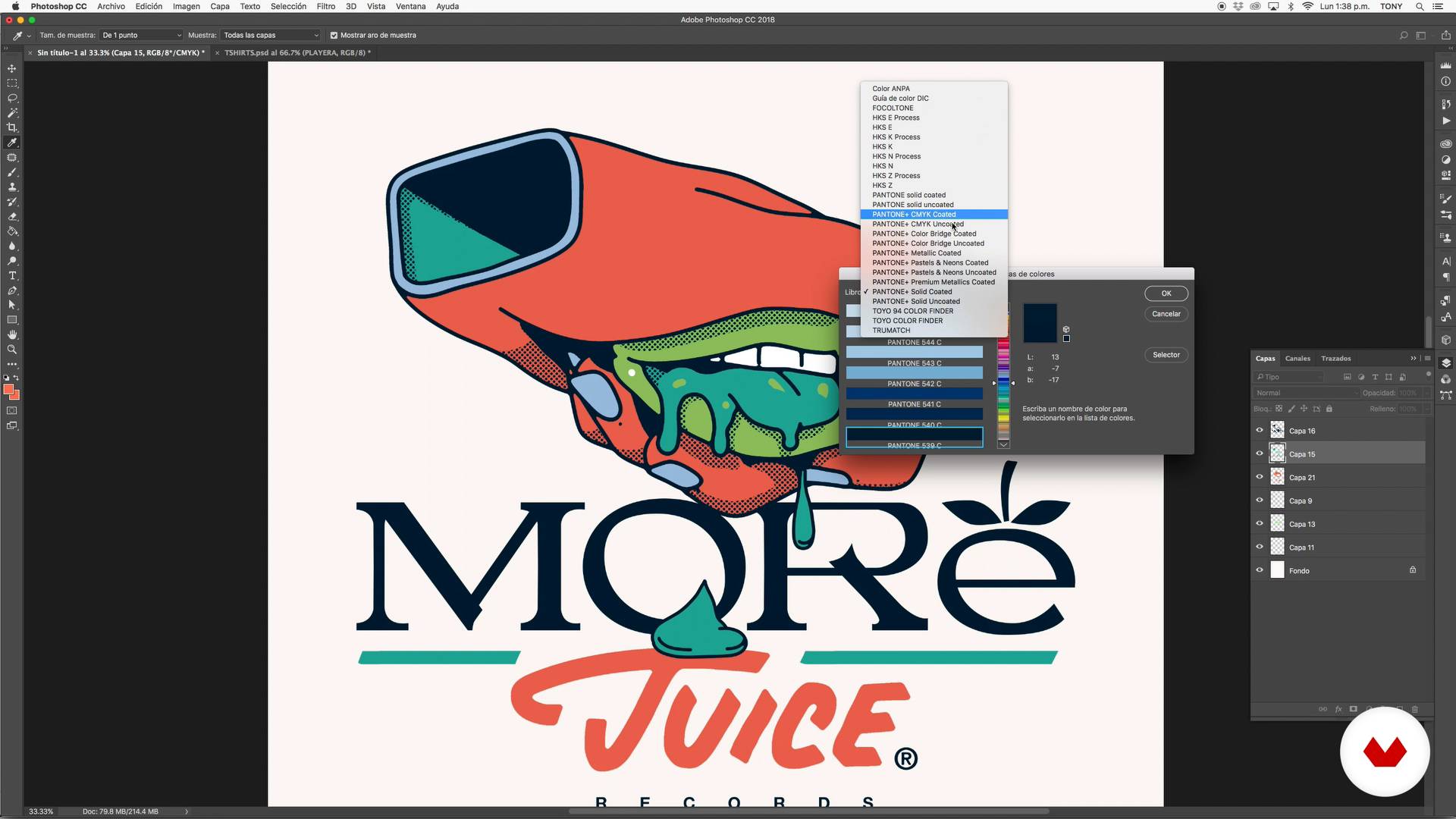The image size is (1456, 819).
Task: Open the Ventana menu
Action: tap(410, 6)
